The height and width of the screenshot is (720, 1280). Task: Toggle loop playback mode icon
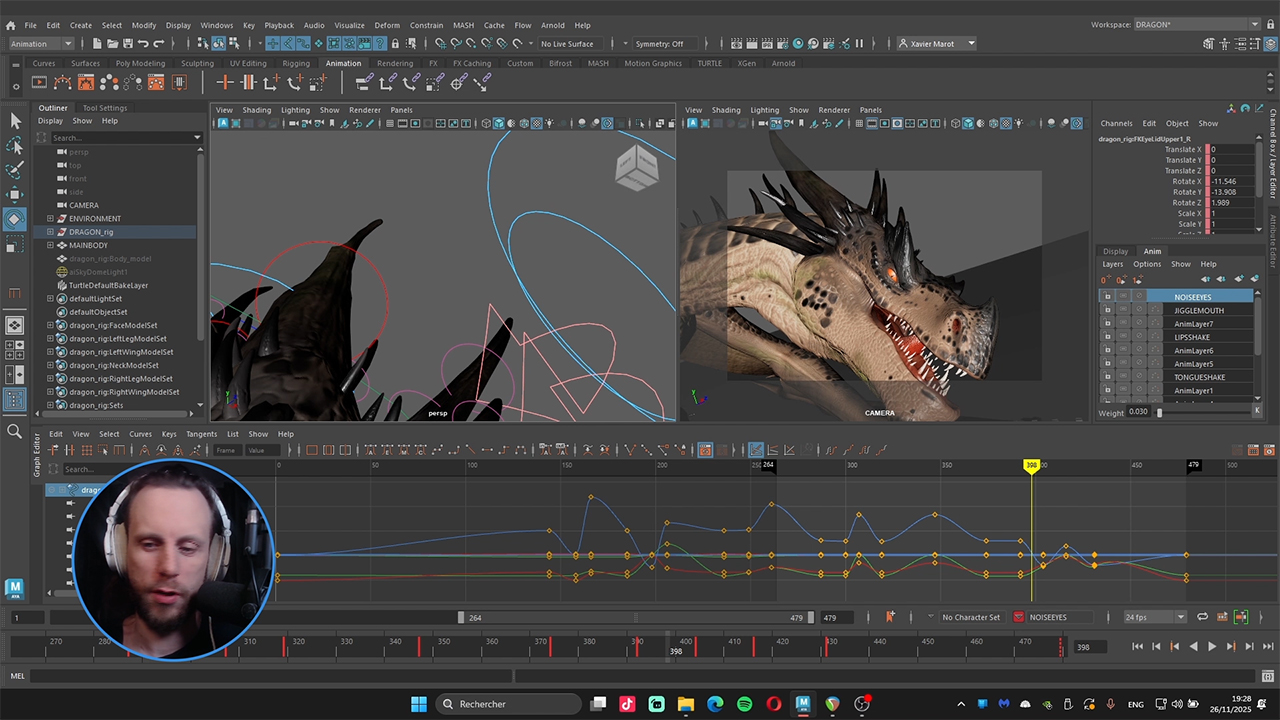(1202, 617)
